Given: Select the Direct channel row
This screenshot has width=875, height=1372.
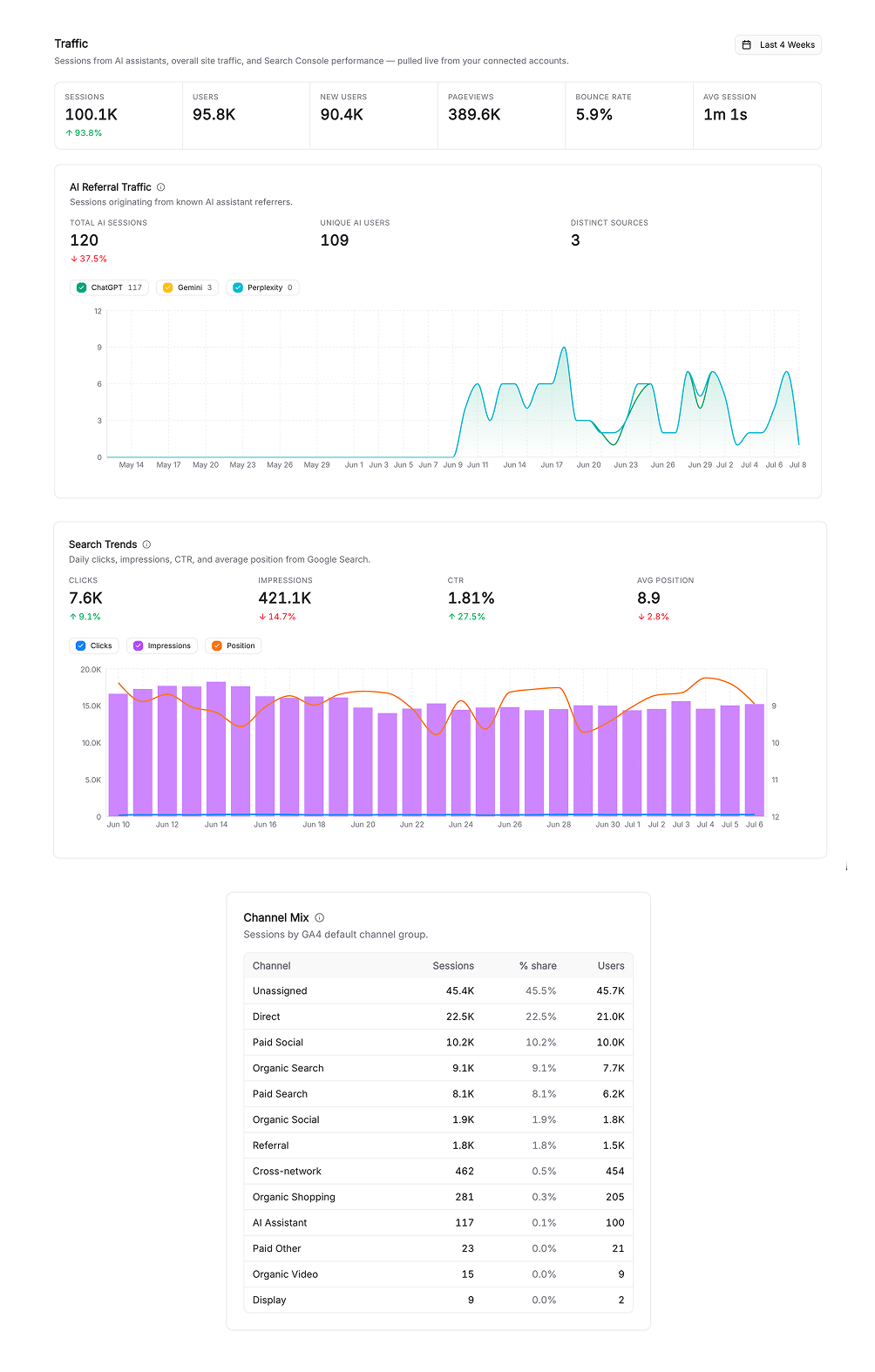Looking at the screenshot, I should (x=438, y=1017).
